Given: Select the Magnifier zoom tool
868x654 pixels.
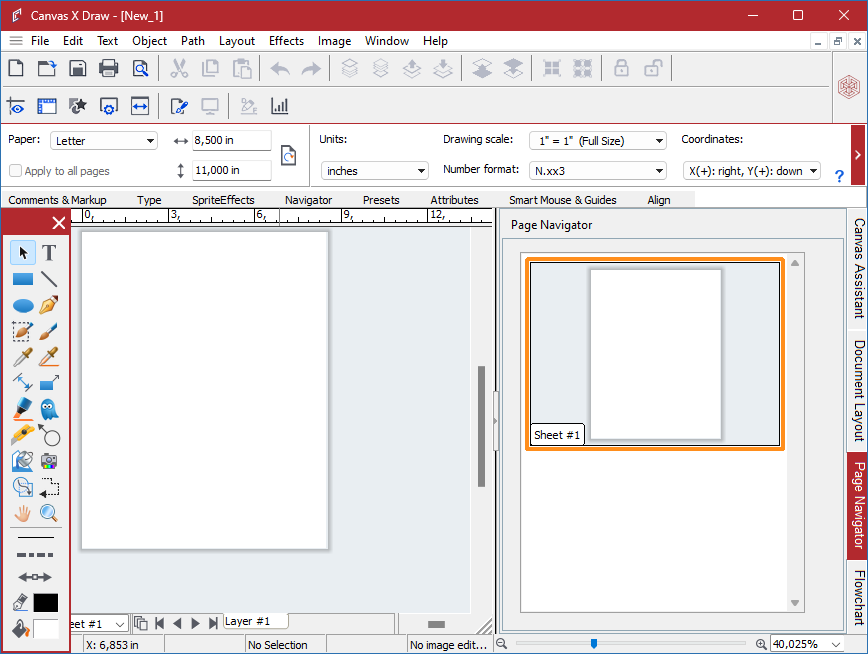Looking at the screenshot, I should [49, 514].
